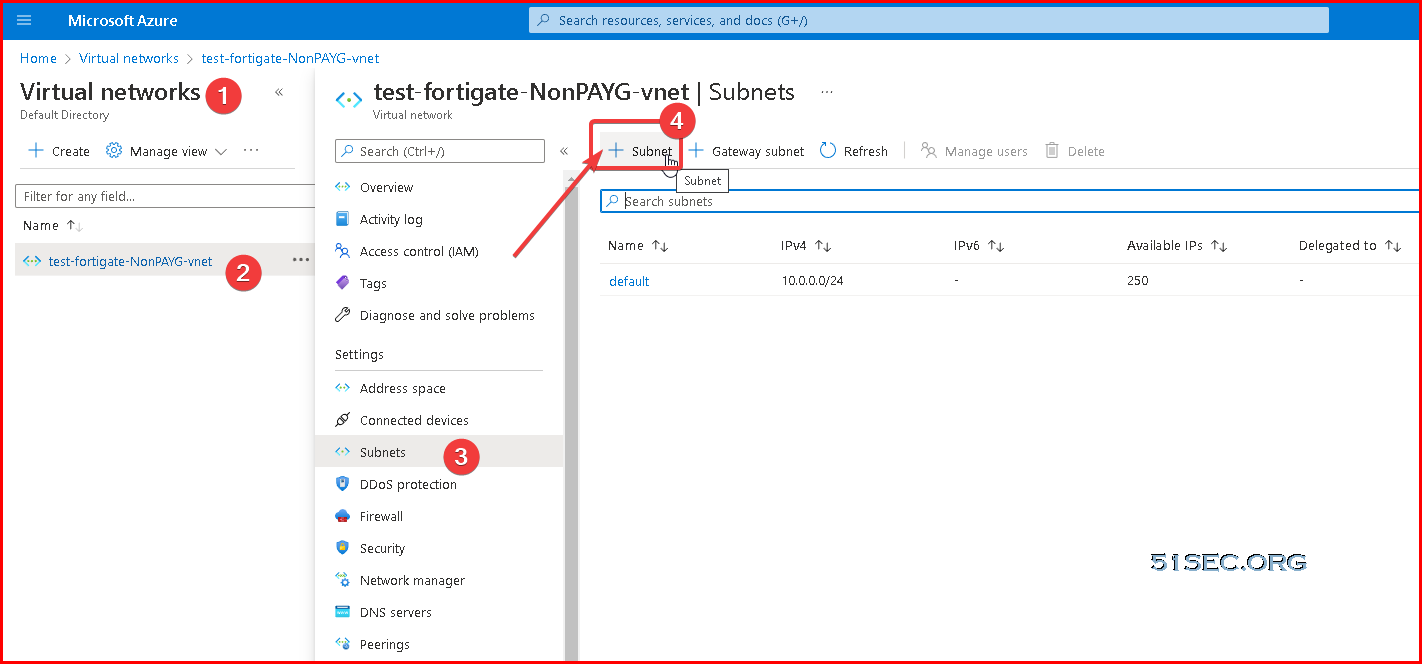Click the Firewall icon
This screenshot has height=664, width=1422.
[x=343, y=516]
